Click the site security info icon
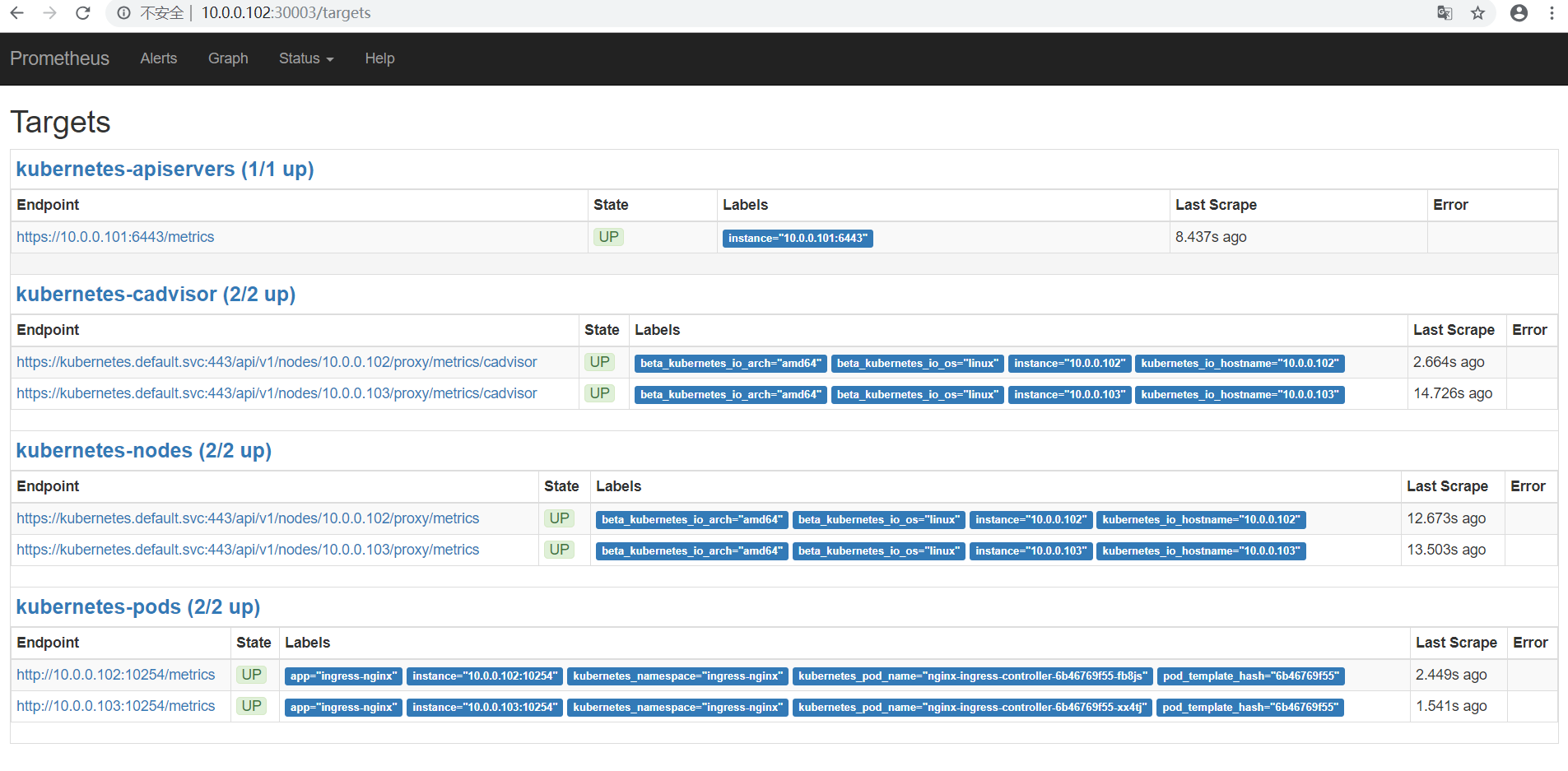 point(123,13)
